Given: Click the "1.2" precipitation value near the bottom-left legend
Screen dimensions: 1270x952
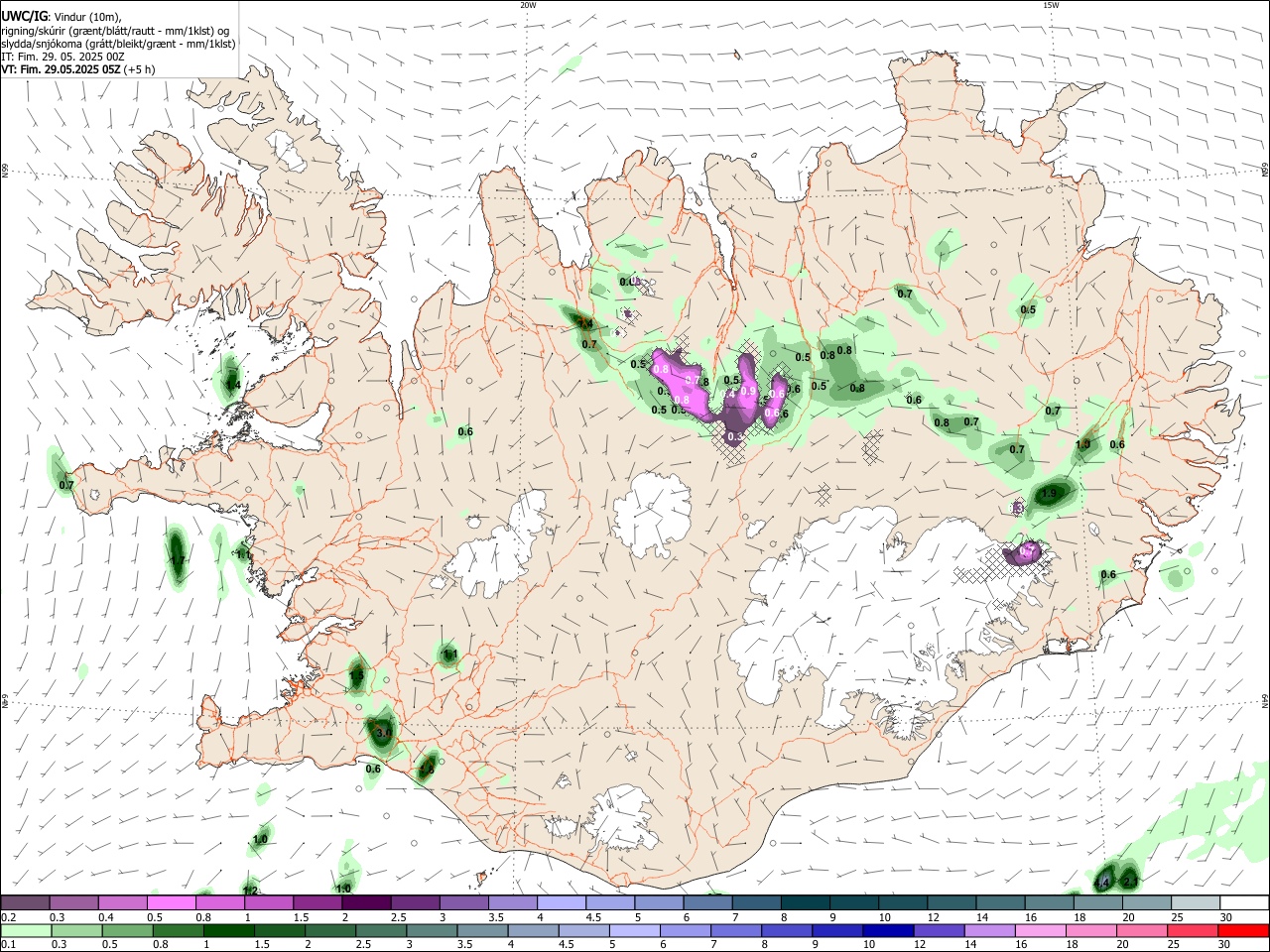Looking at the screenshot, I should click(251, 891).
